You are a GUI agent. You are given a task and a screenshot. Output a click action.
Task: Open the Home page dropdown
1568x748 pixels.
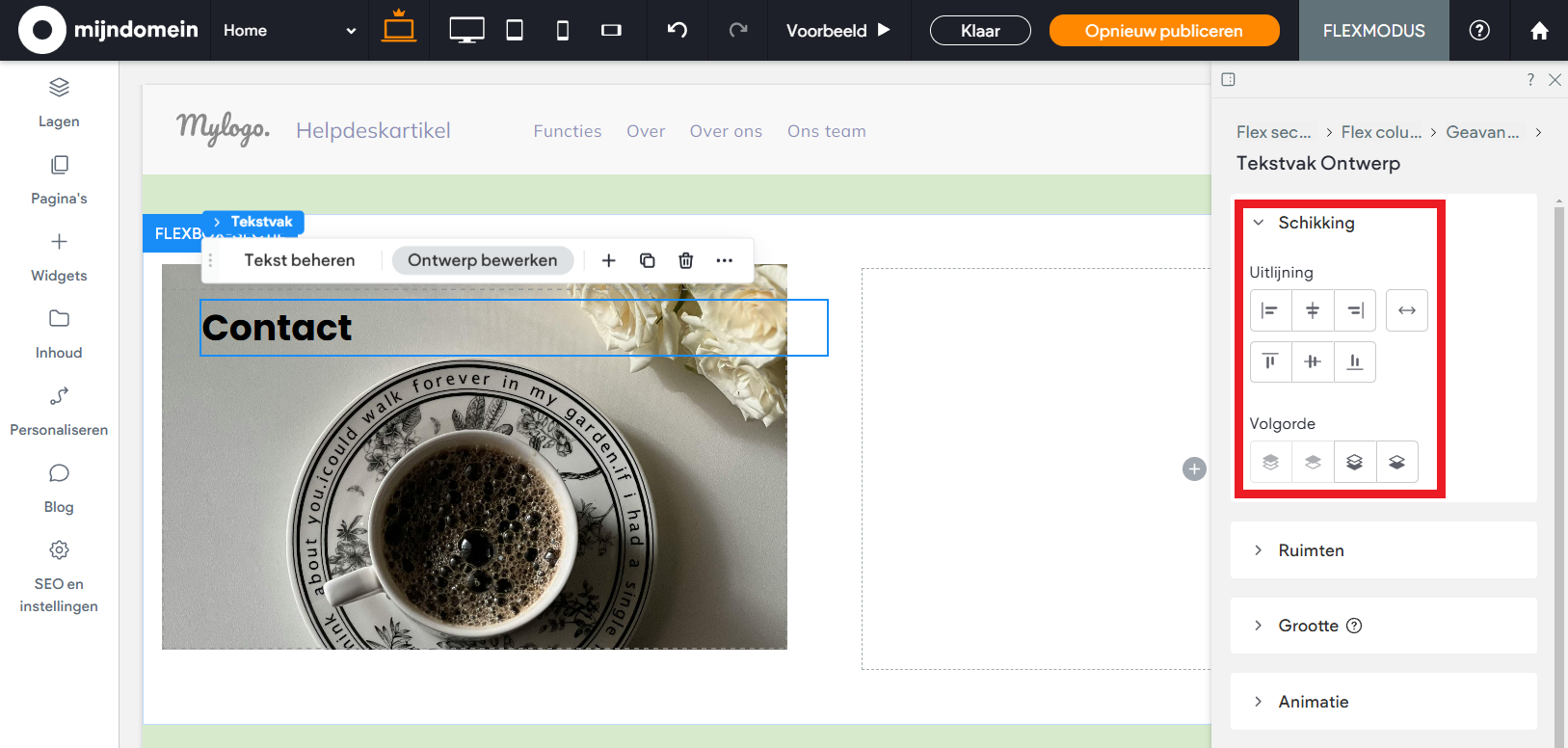coord(289,30)
